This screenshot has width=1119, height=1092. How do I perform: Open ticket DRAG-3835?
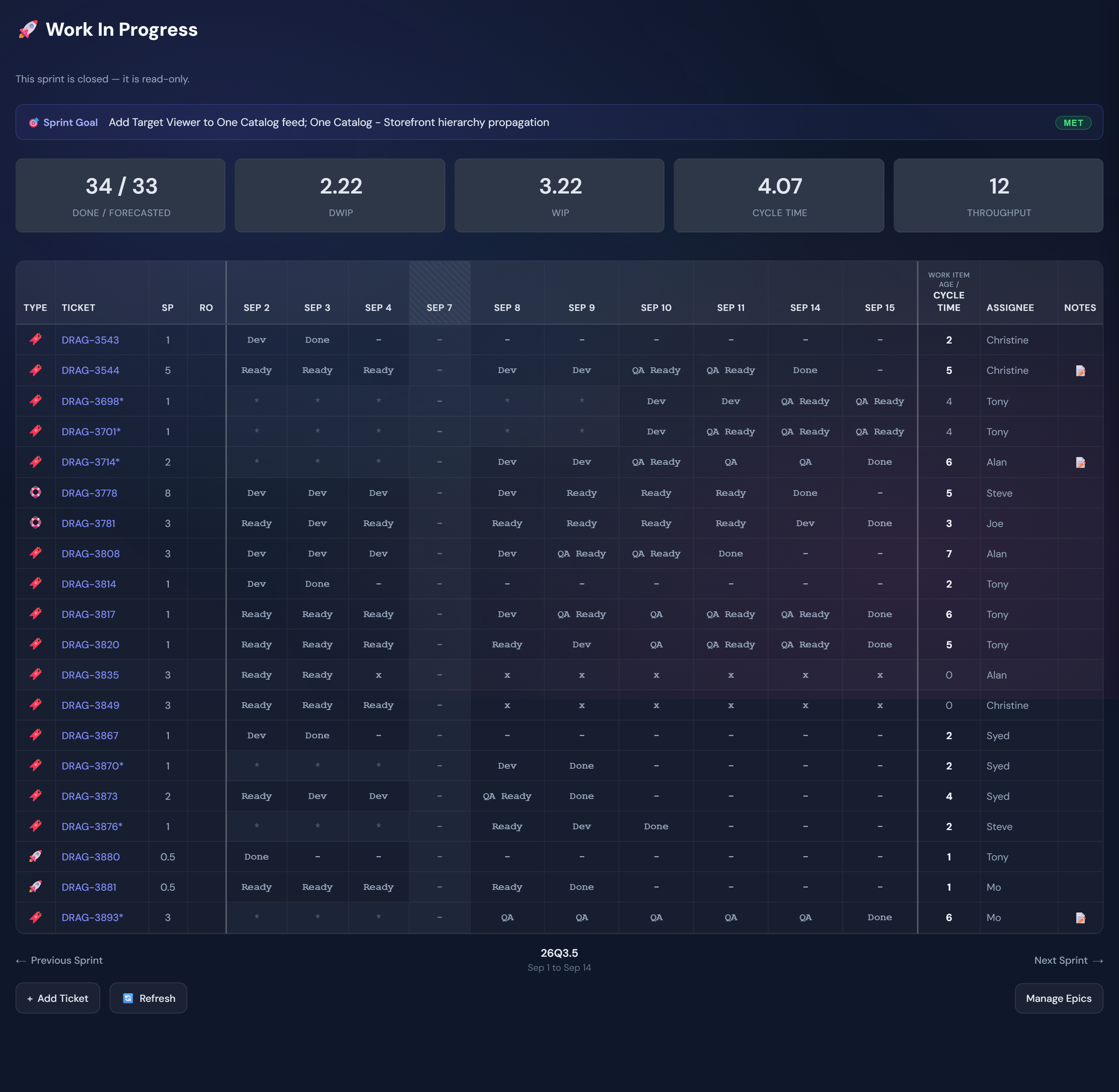tap(90, 675)
